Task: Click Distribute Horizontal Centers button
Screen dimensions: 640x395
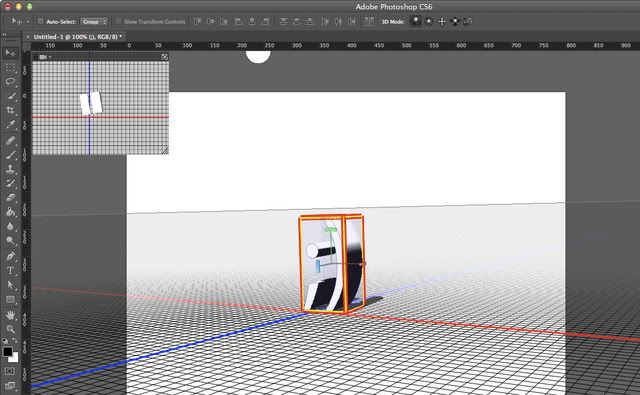Action: [x=338, y=21]
